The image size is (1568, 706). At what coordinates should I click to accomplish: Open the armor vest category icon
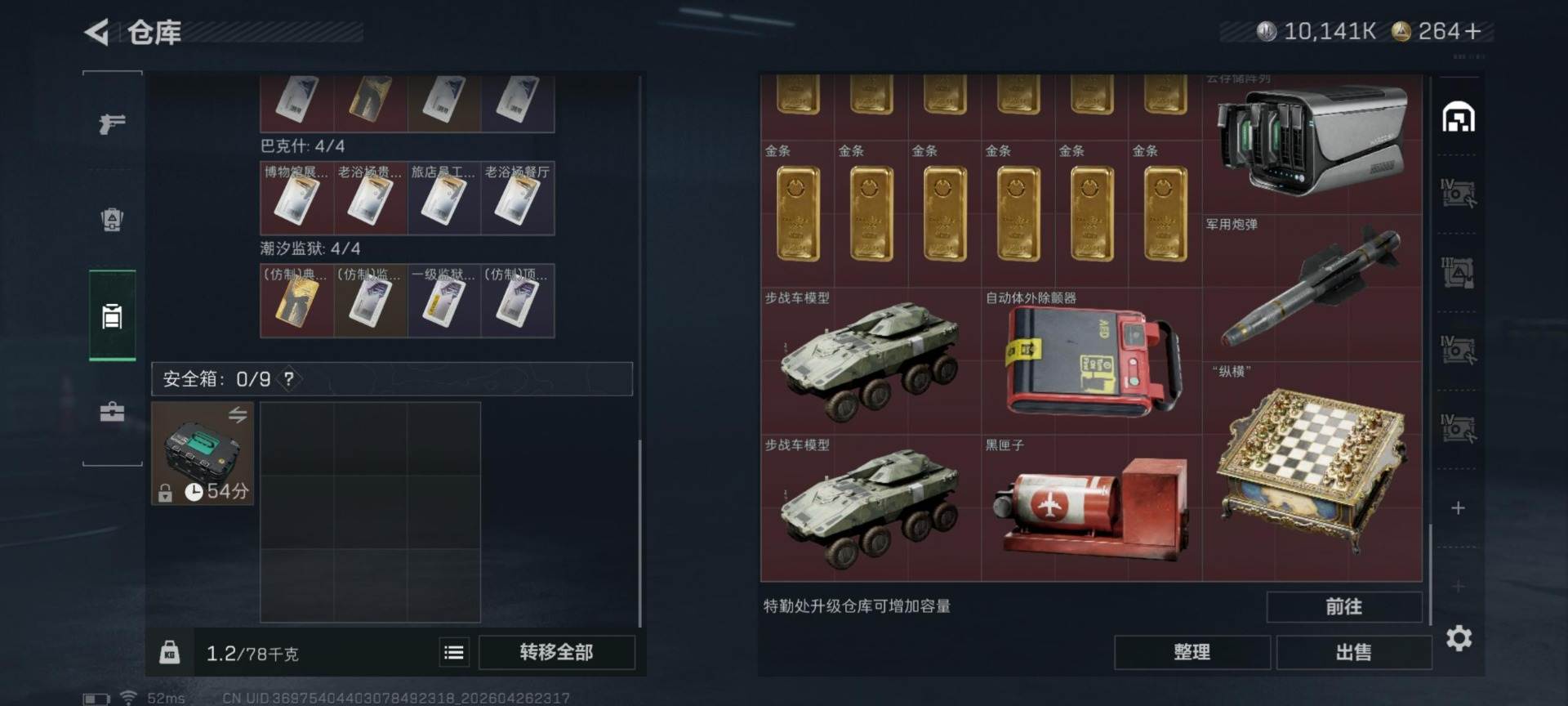pyautogui.click(x=112, y=220)
